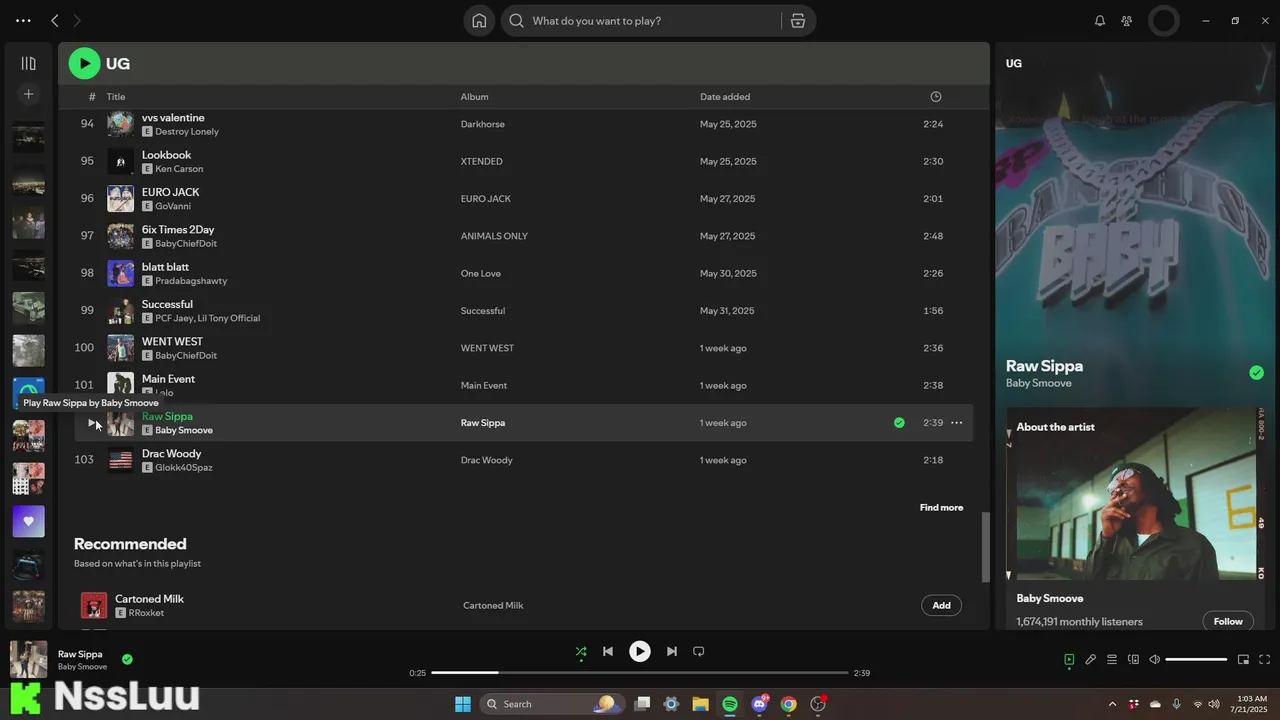This screenshot has width=1280, height=720.
Task: Skip to next track
Action: [x=672, y=651]
